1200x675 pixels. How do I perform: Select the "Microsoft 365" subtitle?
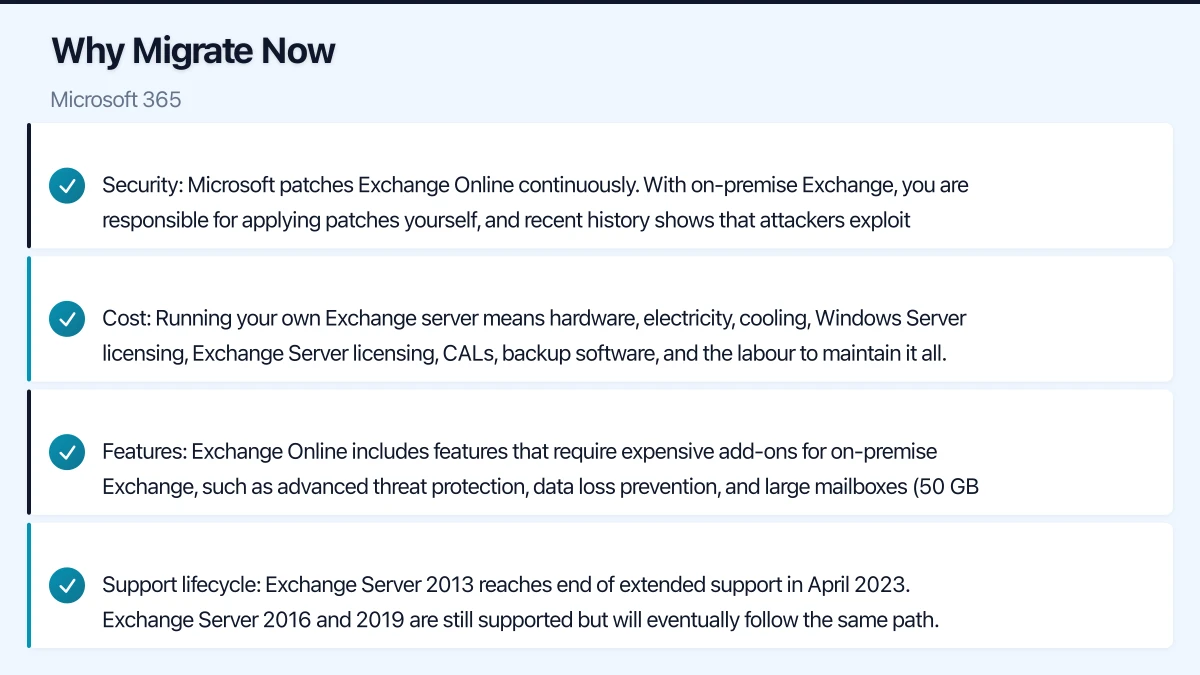116,100
